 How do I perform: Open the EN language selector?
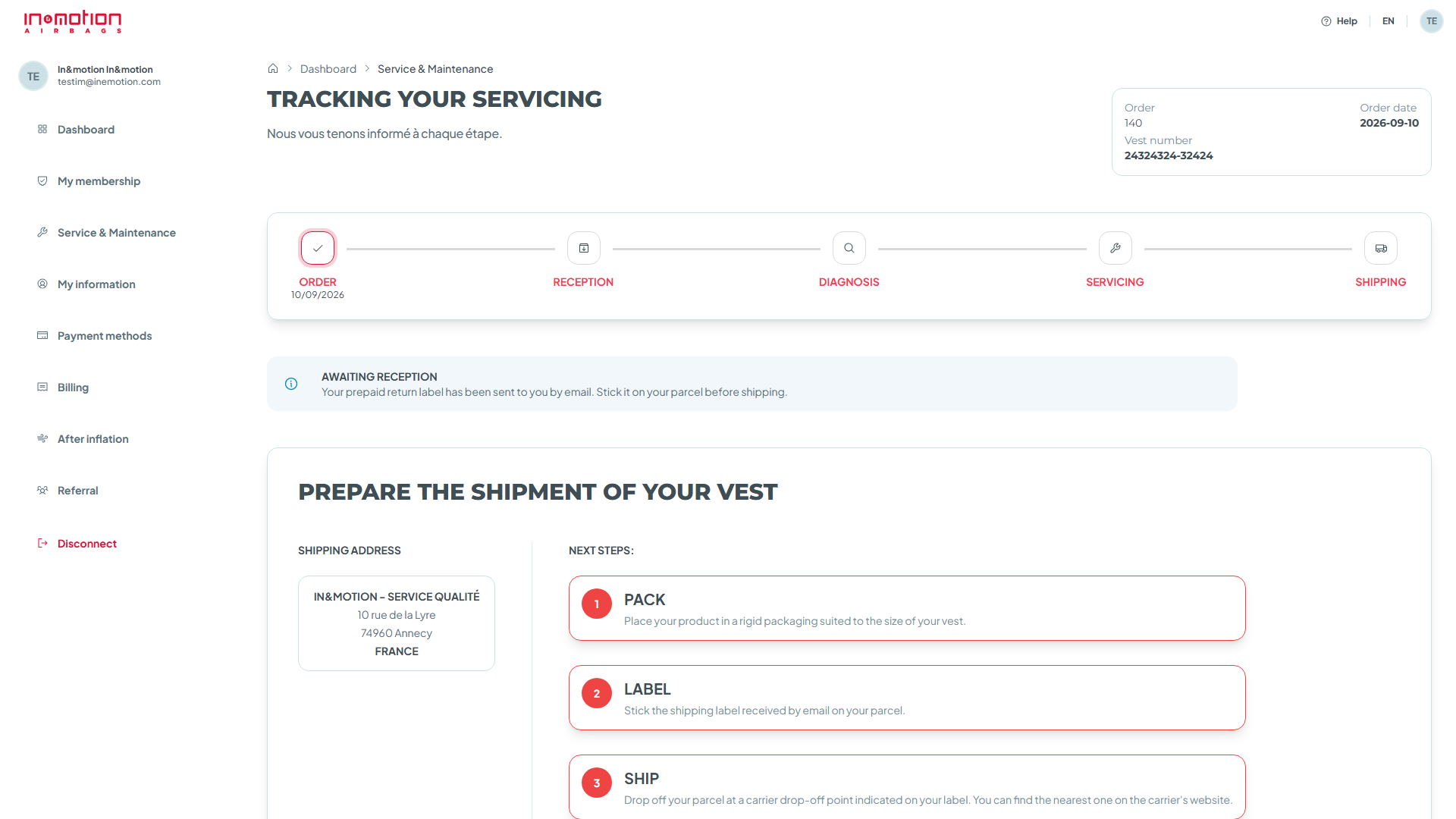tap(1389, 21)
